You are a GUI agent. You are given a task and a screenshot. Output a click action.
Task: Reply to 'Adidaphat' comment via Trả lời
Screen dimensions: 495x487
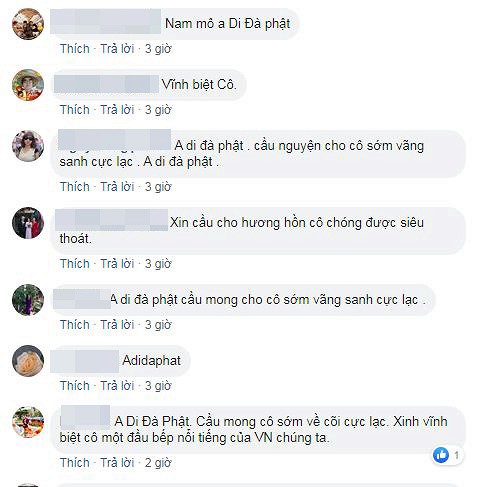117,386
